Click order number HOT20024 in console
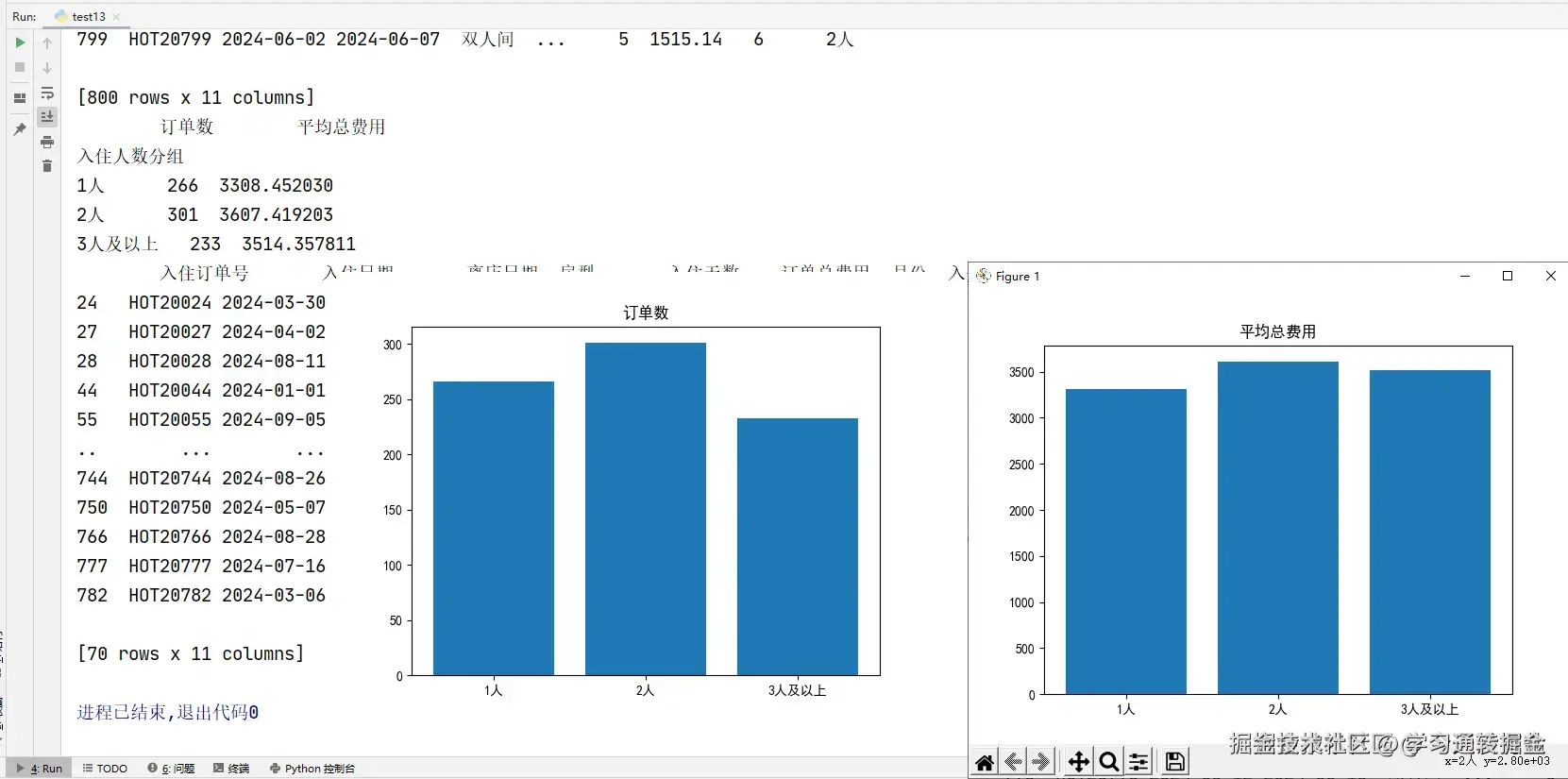The image size is (1568, 779). (x=170, y=302)
